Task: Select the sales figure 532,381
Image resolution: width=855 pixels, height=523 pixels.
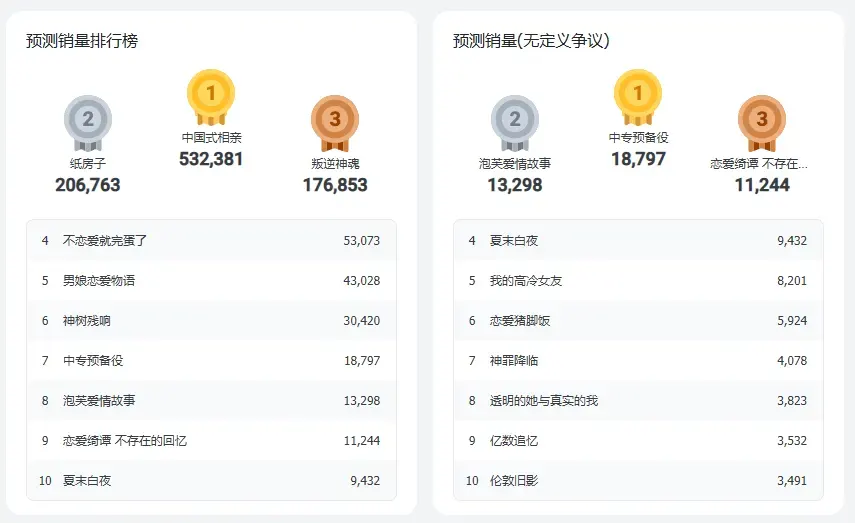Action: [211, 159]
